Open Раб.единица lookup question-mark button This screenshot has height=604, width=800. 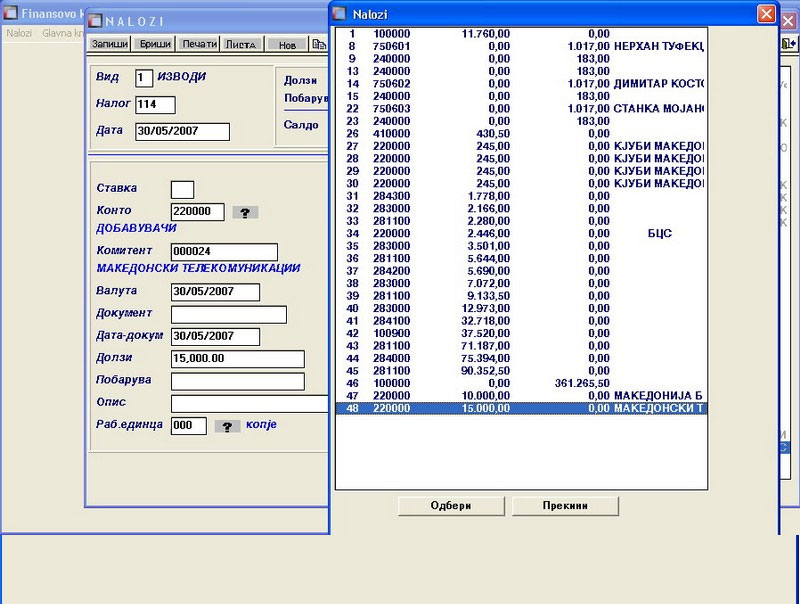point(227,426)
